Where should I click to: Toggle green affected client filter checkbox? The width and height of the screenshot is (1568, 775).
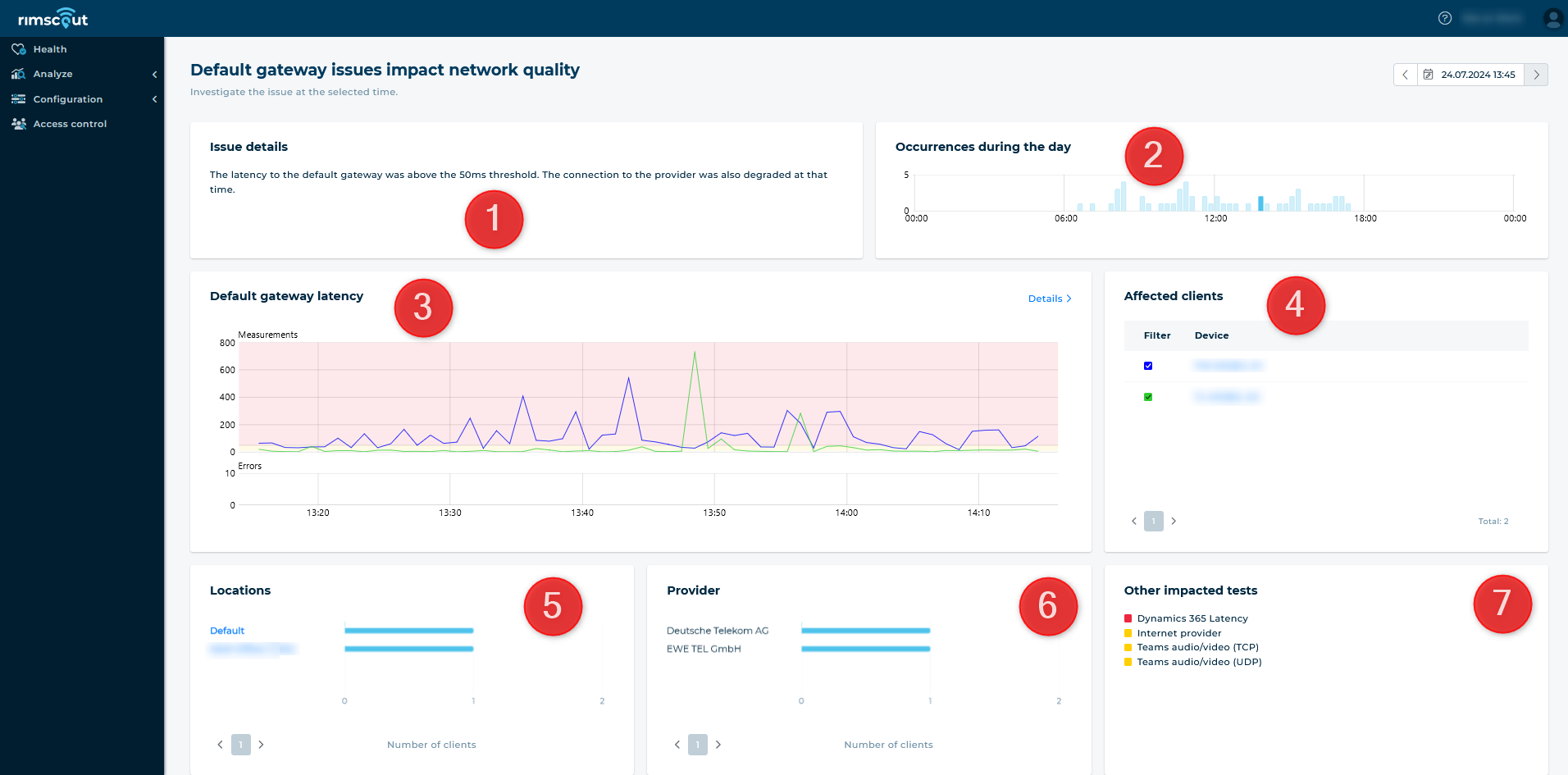click(x=1148, y=397)
